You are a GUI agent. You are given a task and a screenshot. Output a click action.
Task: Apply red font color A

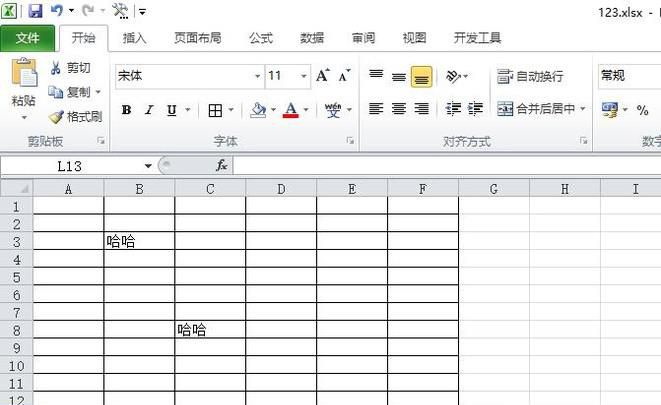pos(291,110)
